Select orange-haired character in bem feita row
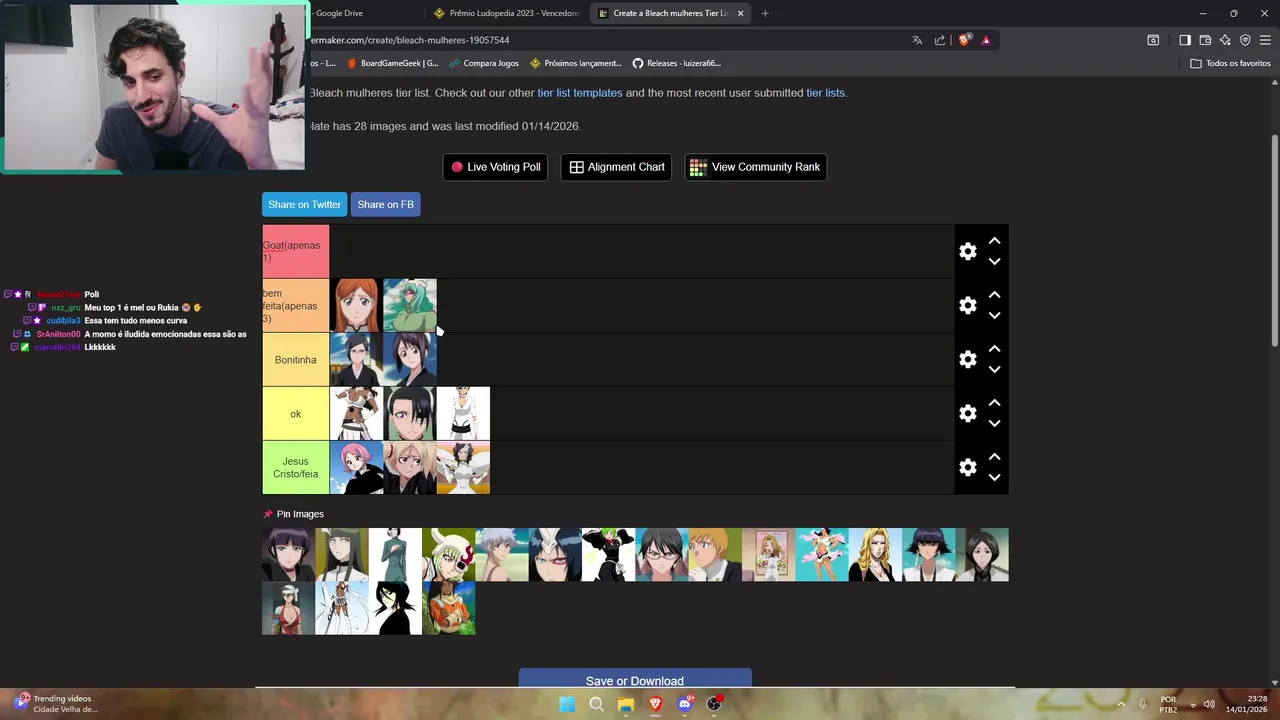The height and width of the screenshot is (720, 1280). 356,305
